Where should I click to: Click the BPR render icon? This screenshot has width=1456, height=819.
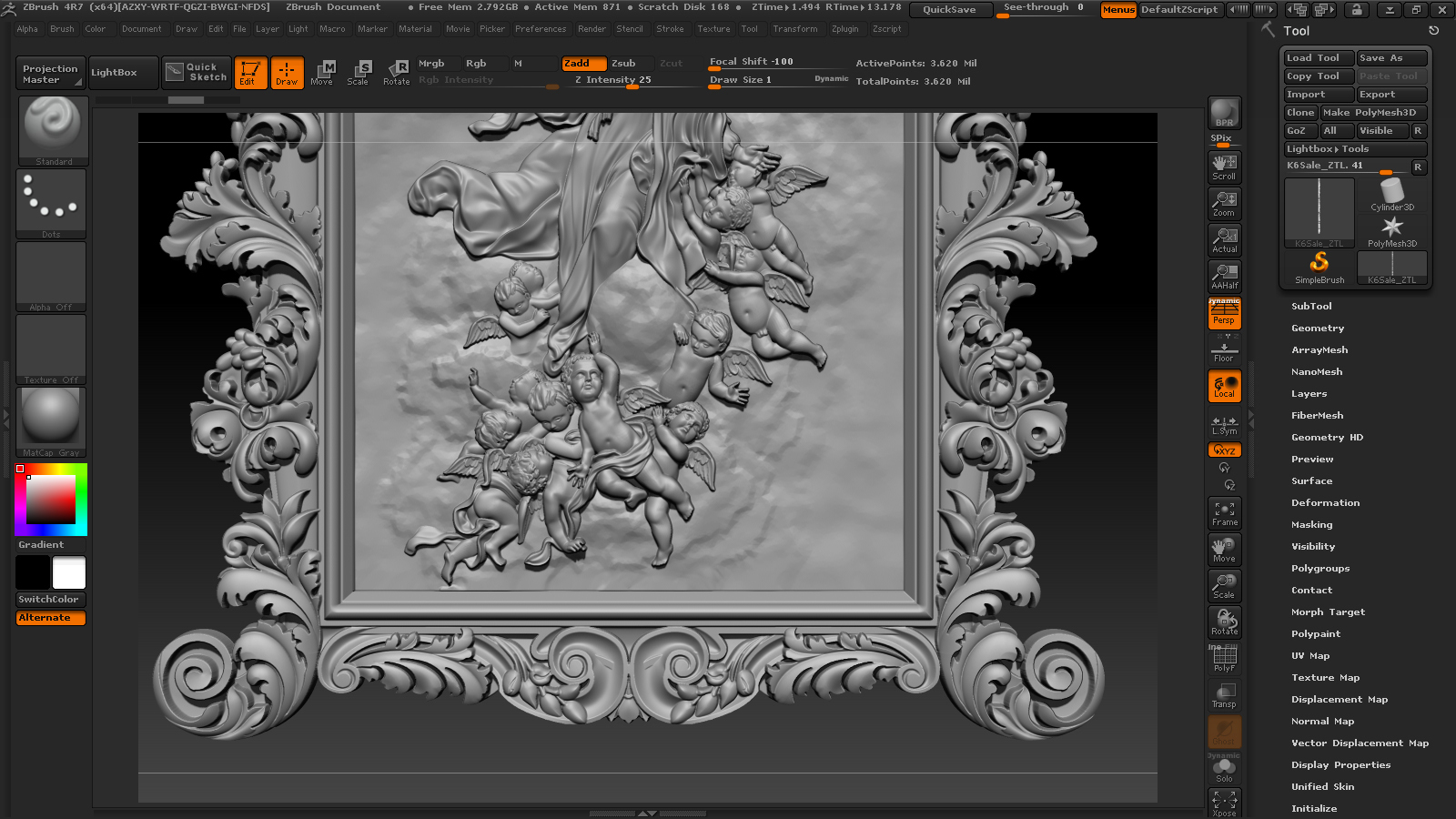[1224, 113]
